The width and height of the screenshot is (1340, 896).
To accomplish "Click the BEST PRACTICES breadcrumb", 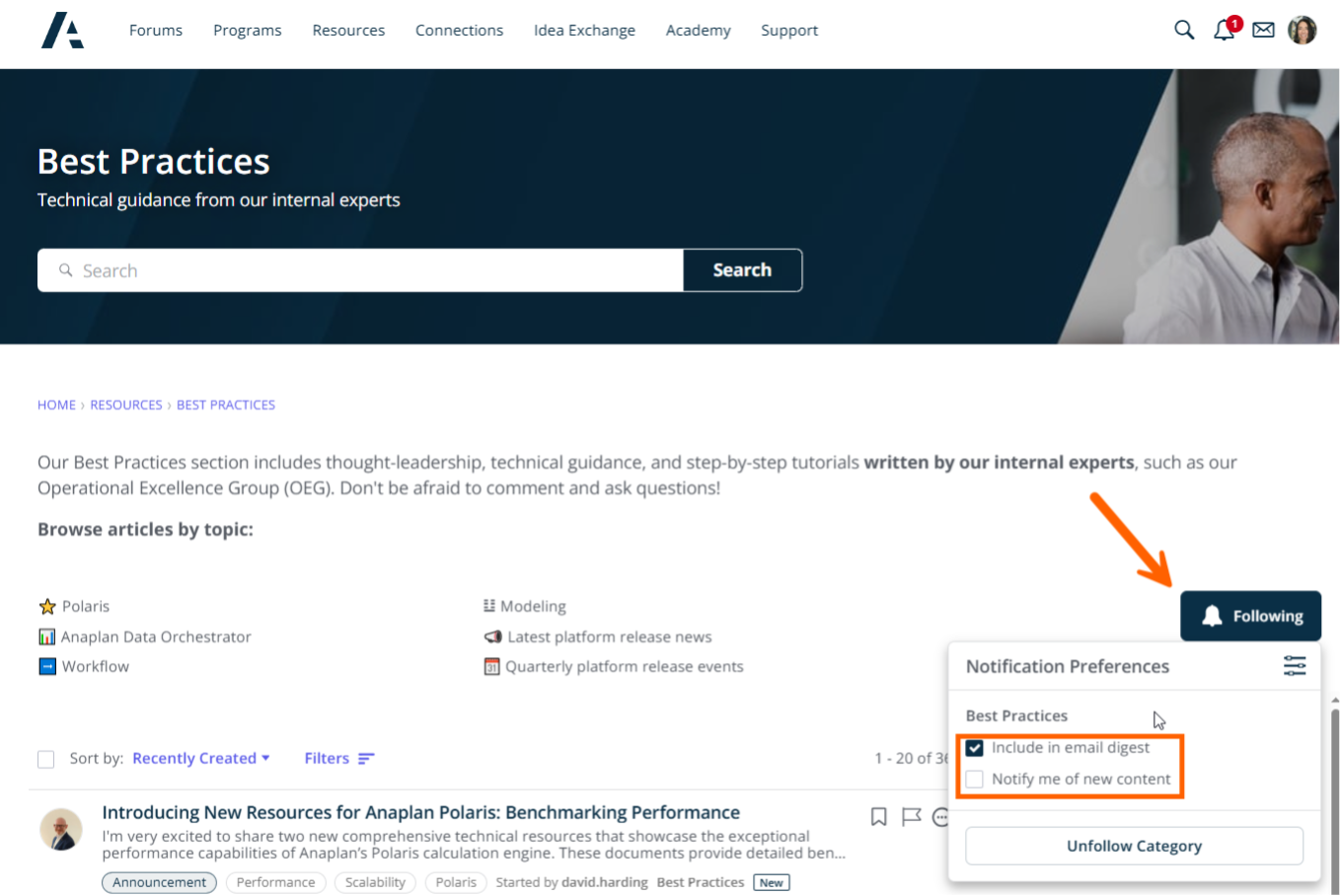I will [x=226, y=405].
